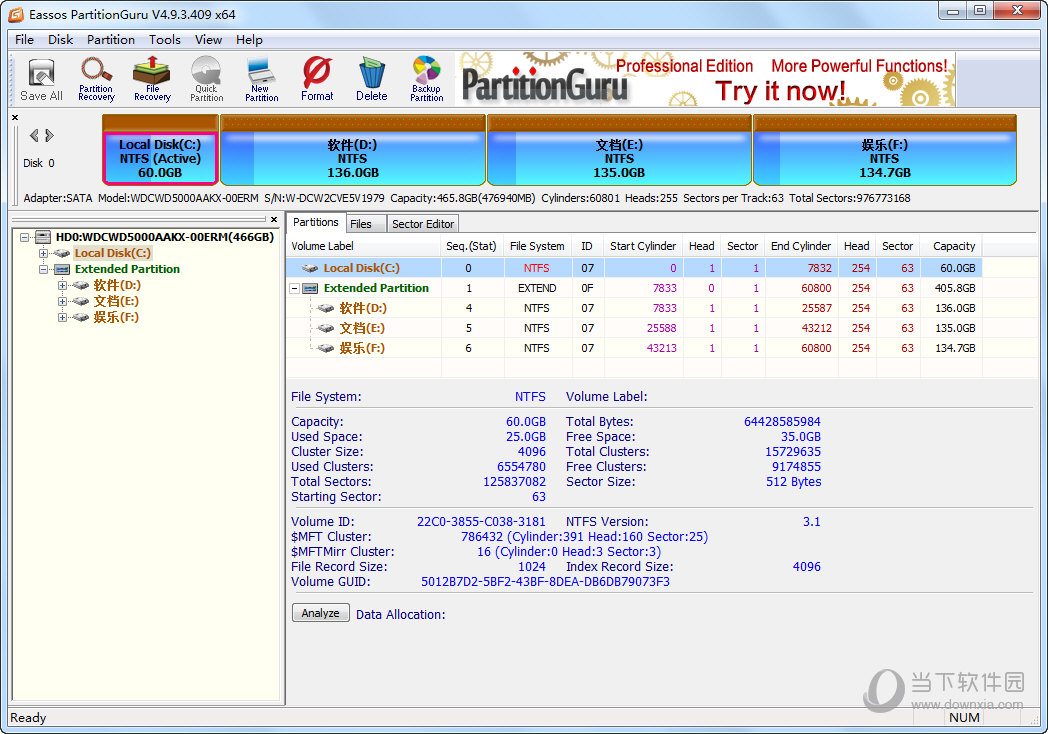Close the disk map bar

point(15,118)
